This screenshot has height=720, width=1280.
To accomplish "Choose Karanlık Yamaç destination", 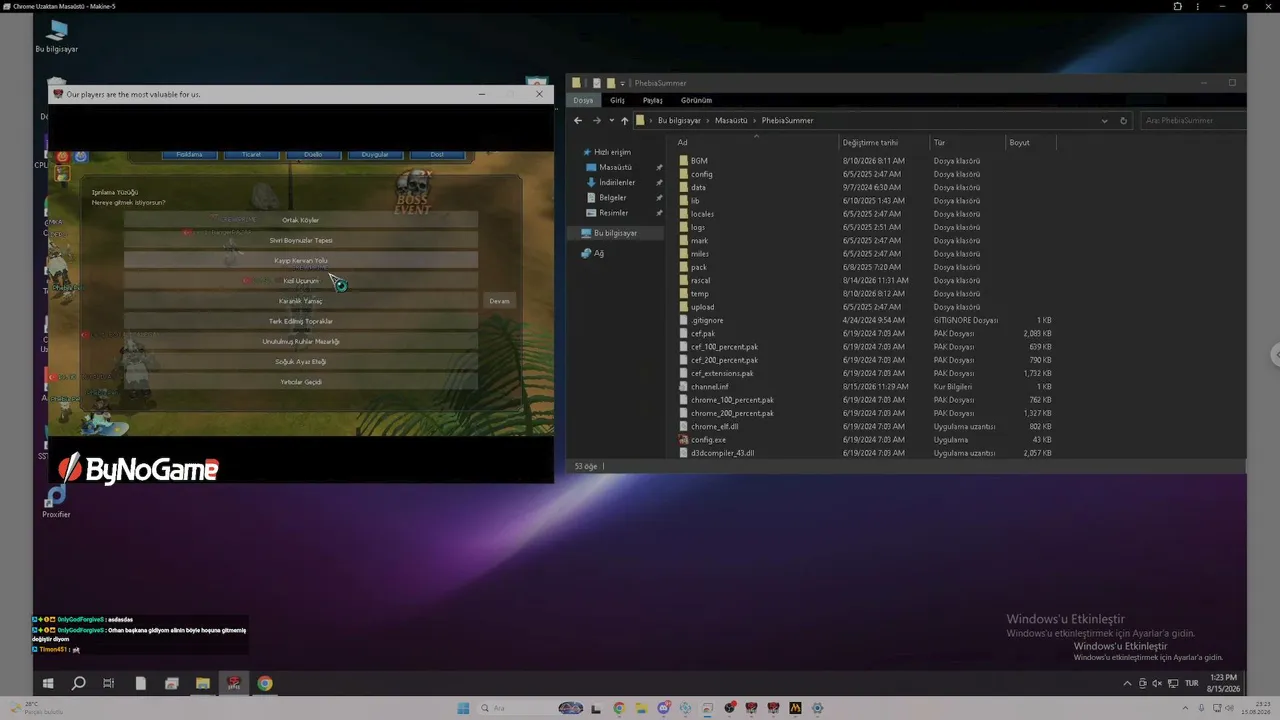I will tap(301, 301).
